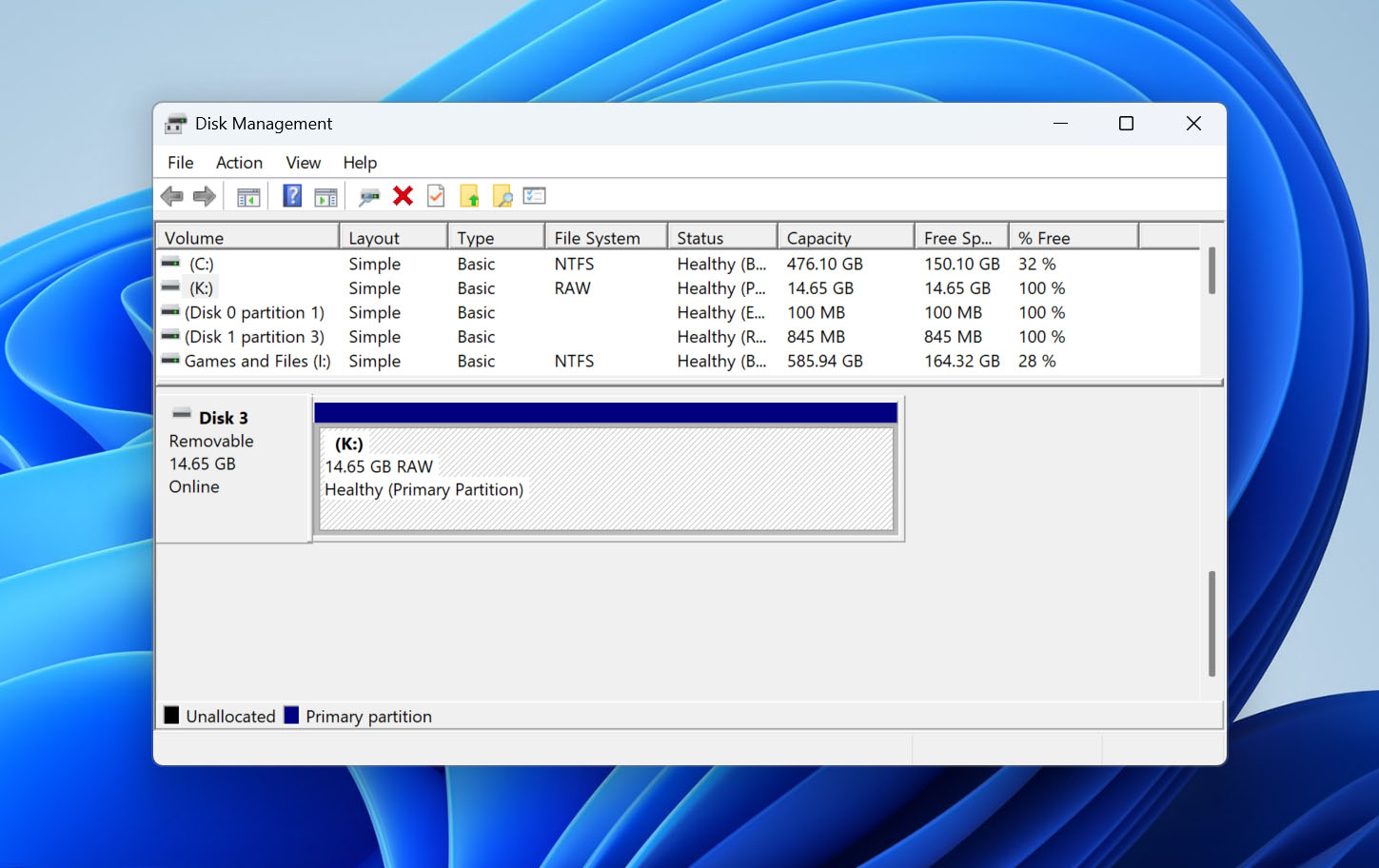Click the Status column header
The image size is (1379, 868).
click(x=722, y=237)
